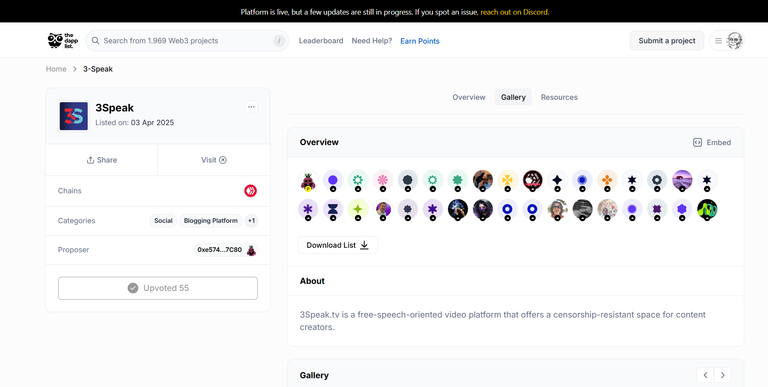Click Embed next to the Overview heading
The width and height of the screenshot is (768, 387).
[712, 143]
